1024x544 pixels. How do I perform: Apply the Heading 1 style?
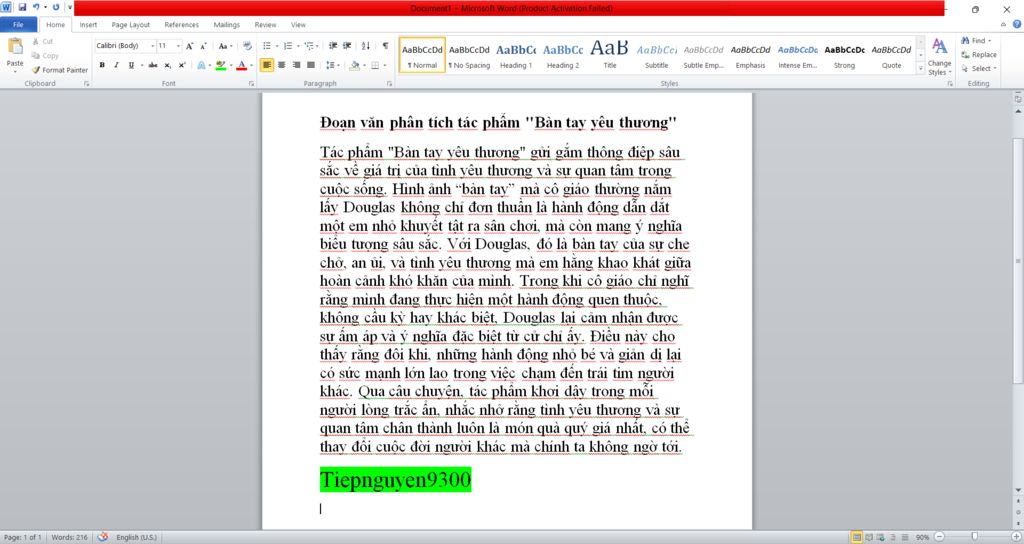click(x=516, y=55)
